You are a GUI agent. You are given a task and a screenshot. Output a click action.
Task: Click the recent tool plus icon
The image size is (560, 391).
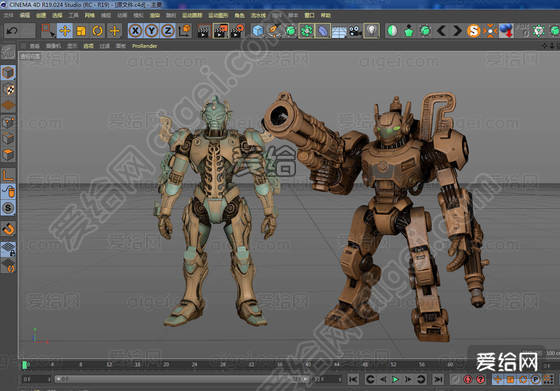click(114, 31)
